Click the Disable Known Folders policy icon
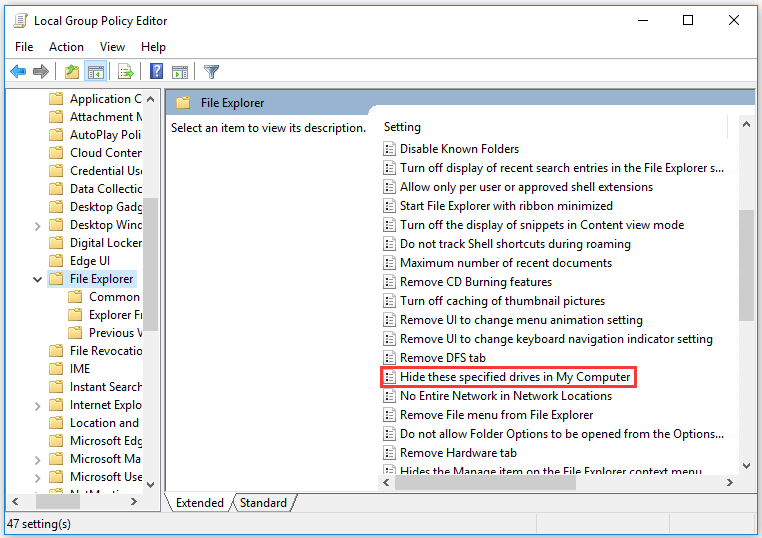 point(389,149)
